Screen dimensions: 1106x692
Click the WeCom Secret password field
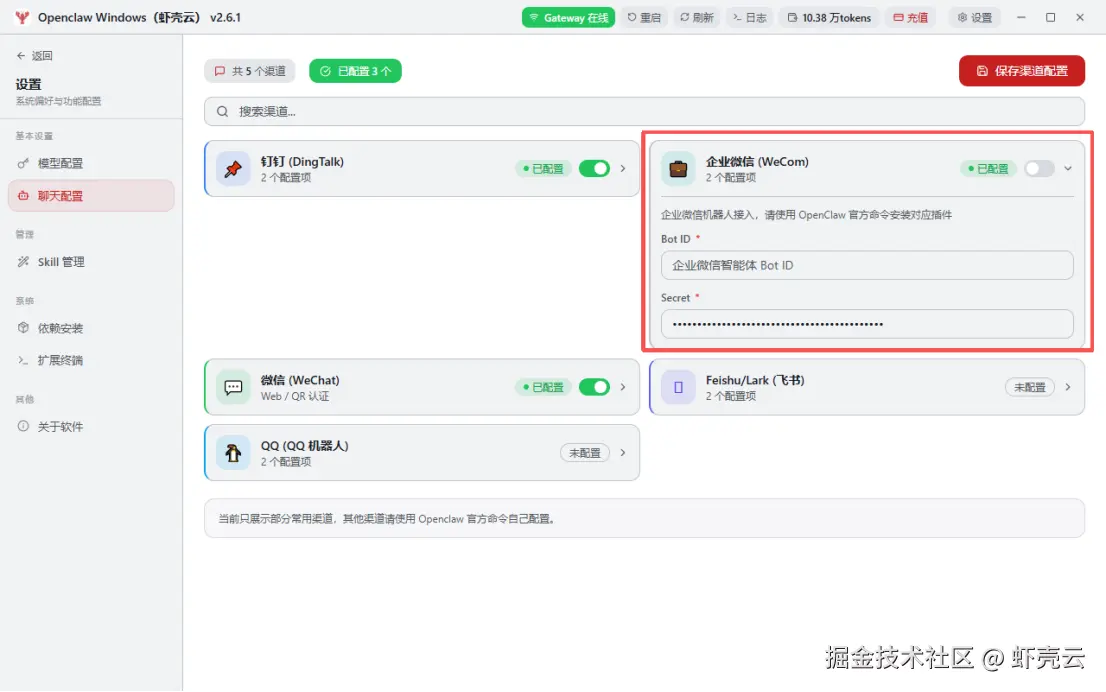[867, 324]
